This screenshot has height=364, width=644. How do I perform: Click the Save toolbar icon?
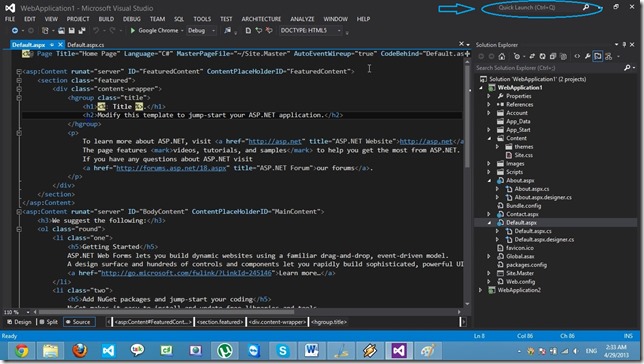click(x=71, y=30)
